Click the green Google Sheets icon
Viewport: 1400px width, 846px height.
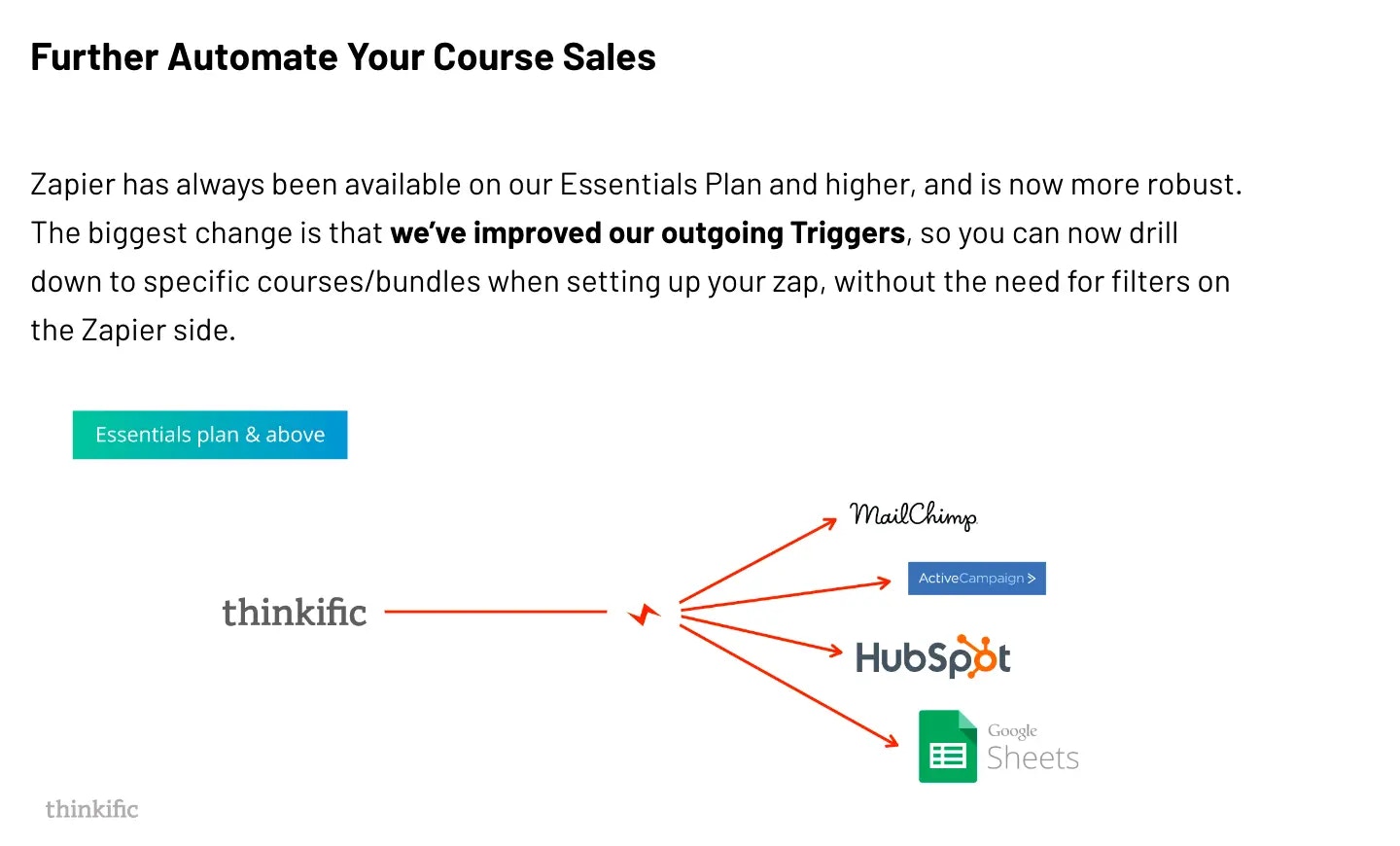948,747
